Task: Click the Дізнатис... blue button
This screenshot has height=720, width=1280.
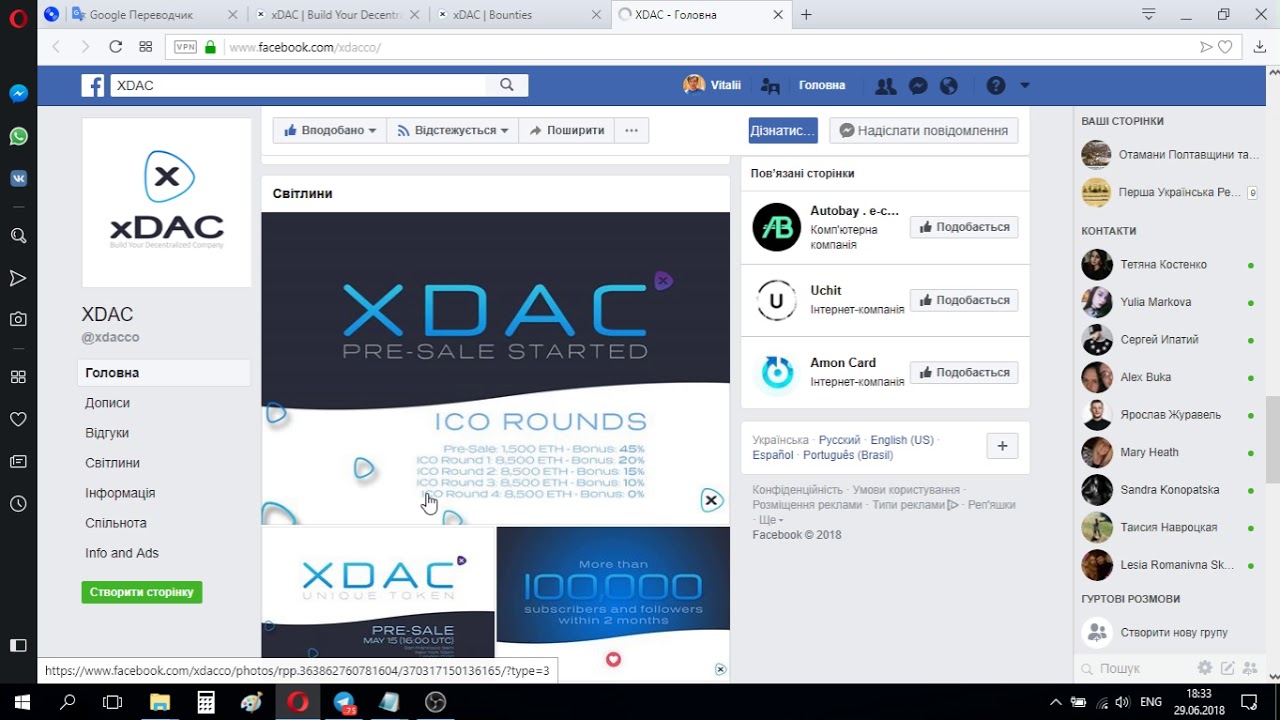Action: point(783,130)
